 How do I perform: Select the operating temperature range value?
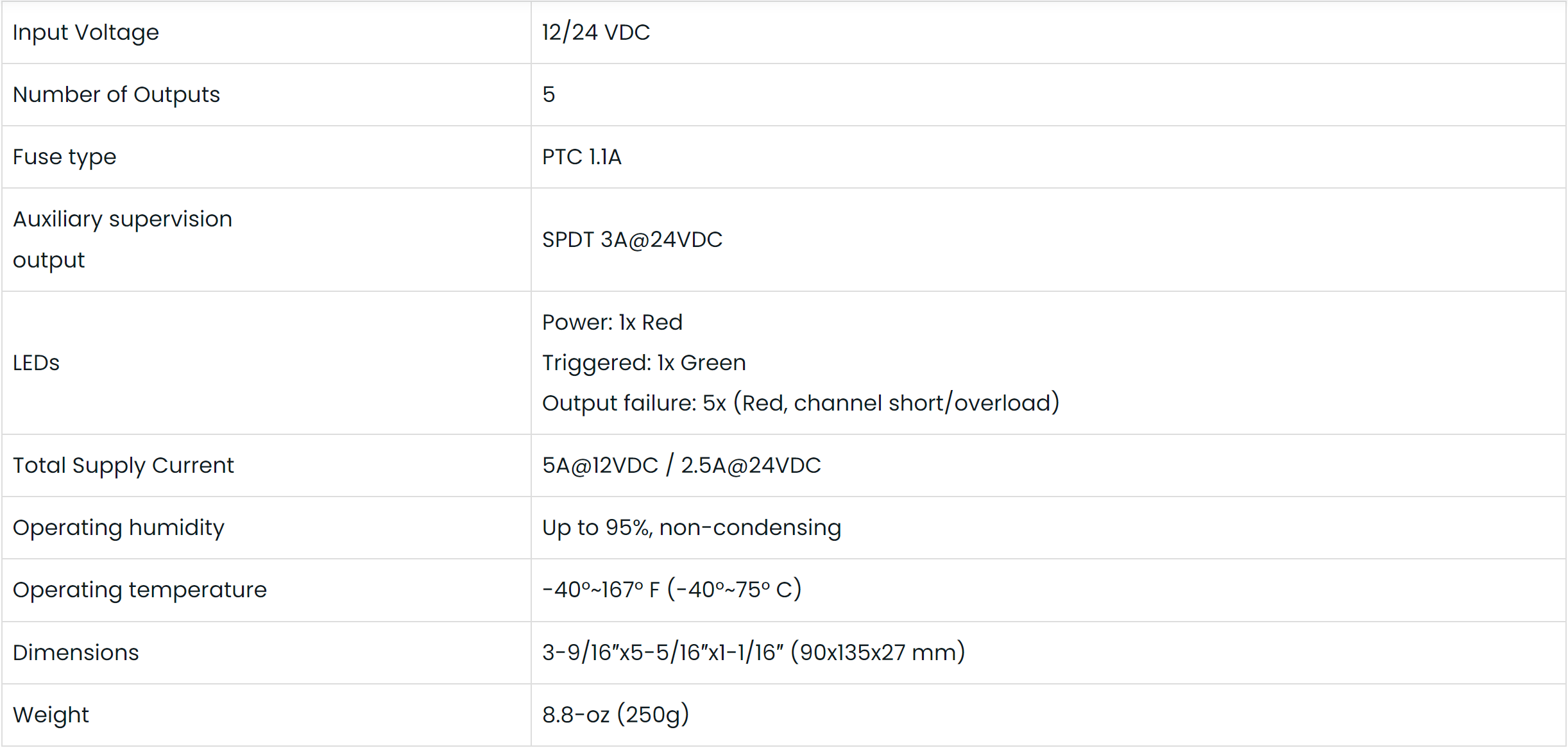[x=672, y=590]
